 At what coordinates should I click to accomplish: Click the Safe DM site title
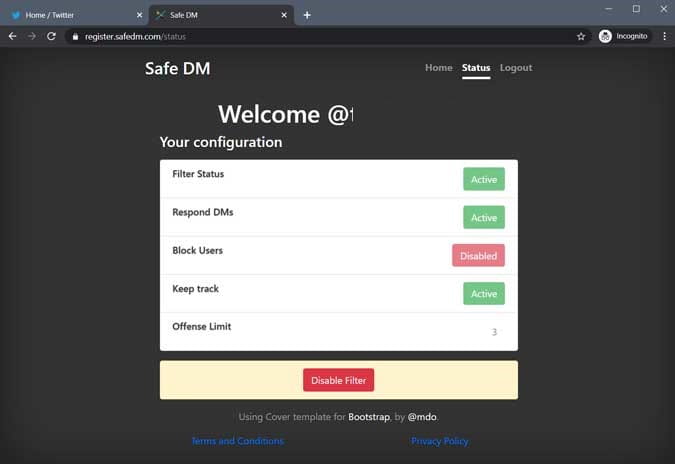(177, 68)
